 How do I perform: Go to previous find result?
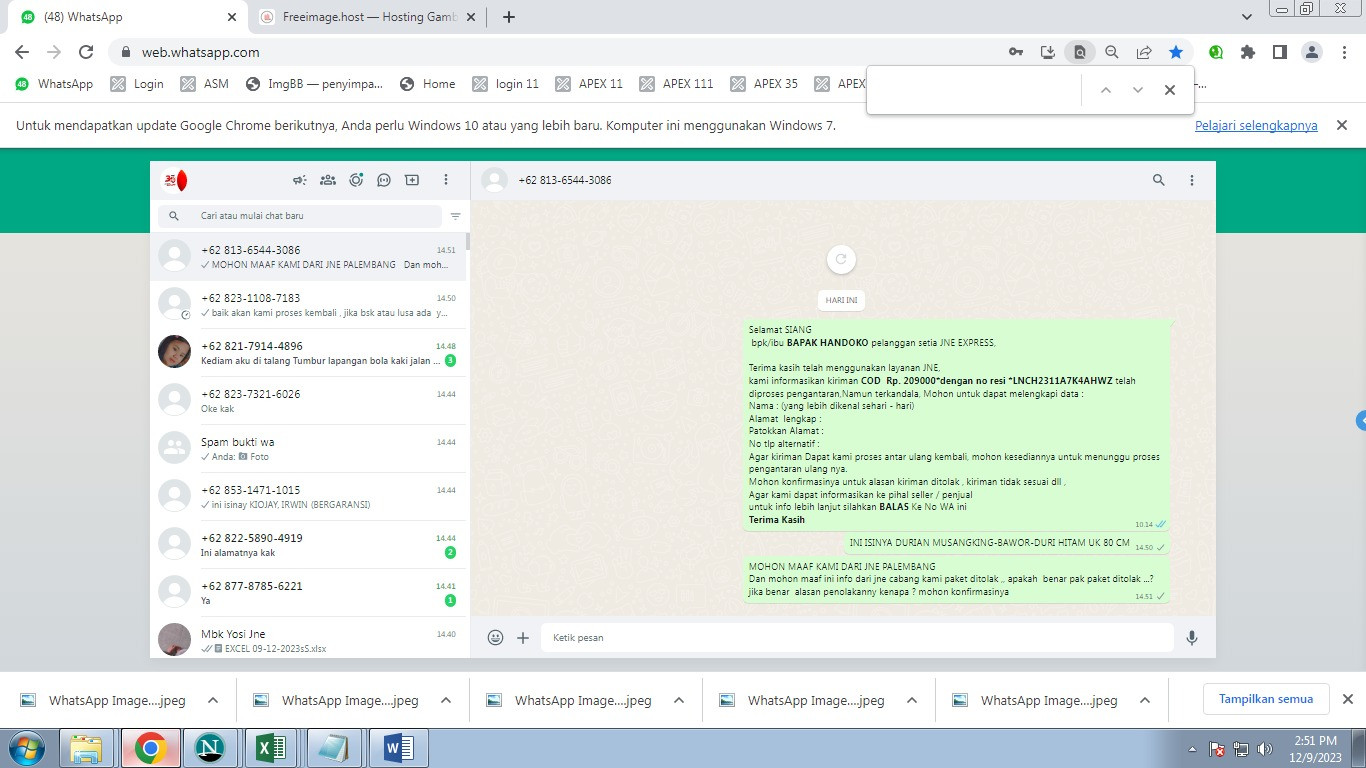(1106, 90)
